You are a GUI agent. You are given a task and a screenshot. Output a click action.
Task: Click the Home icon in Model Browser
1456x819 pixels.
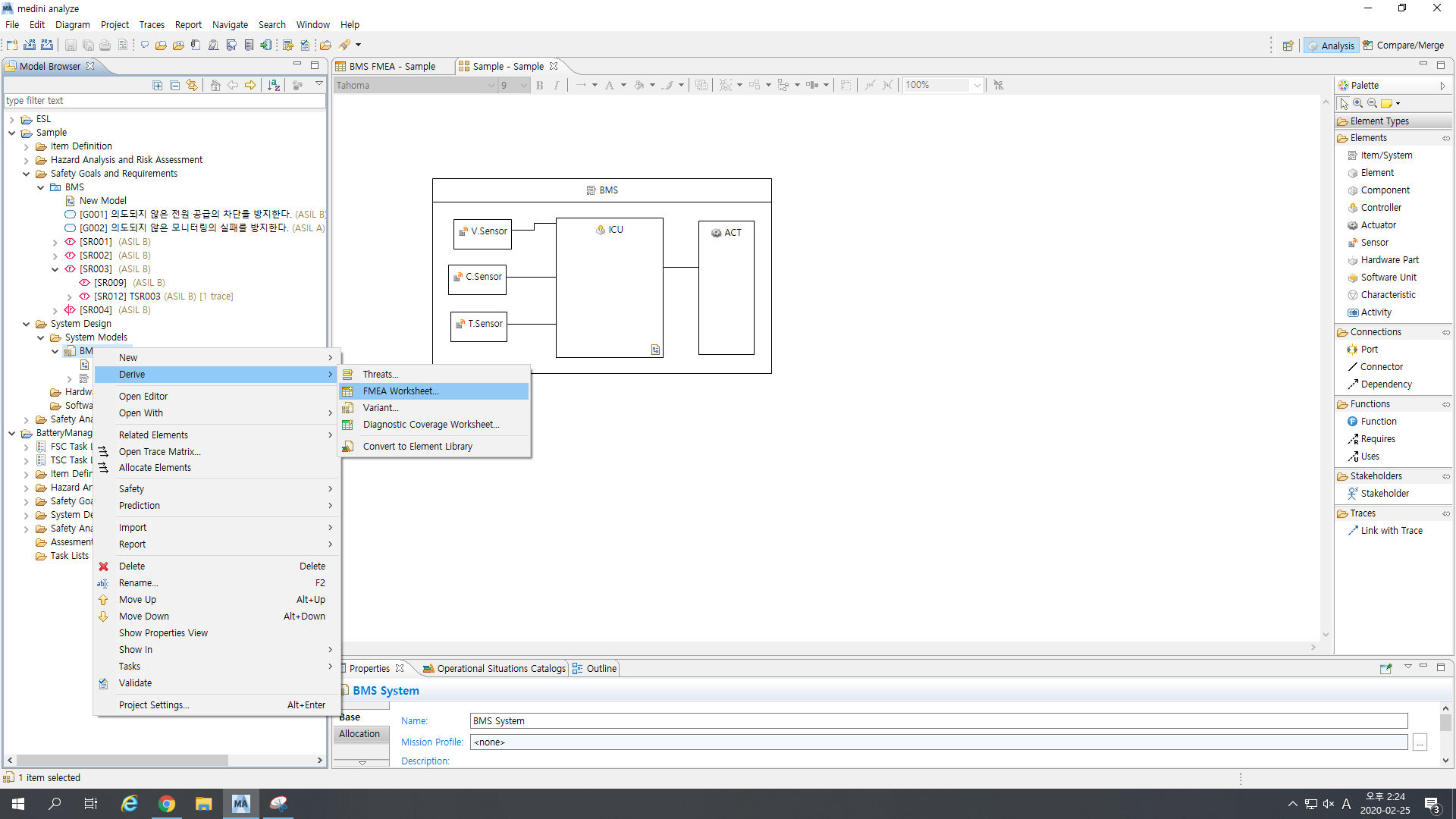coord(215,85)
